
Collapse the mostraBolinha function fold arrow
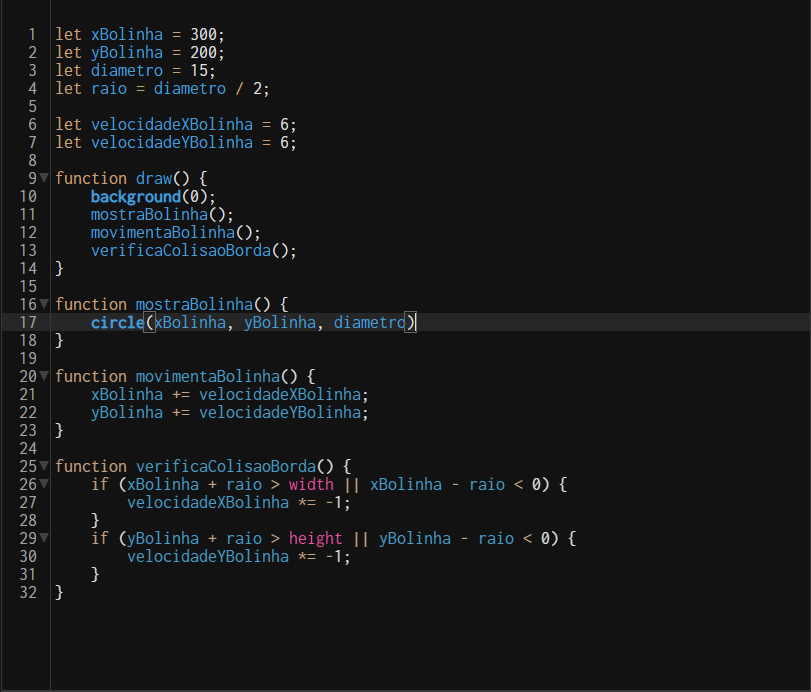(44, 304)
